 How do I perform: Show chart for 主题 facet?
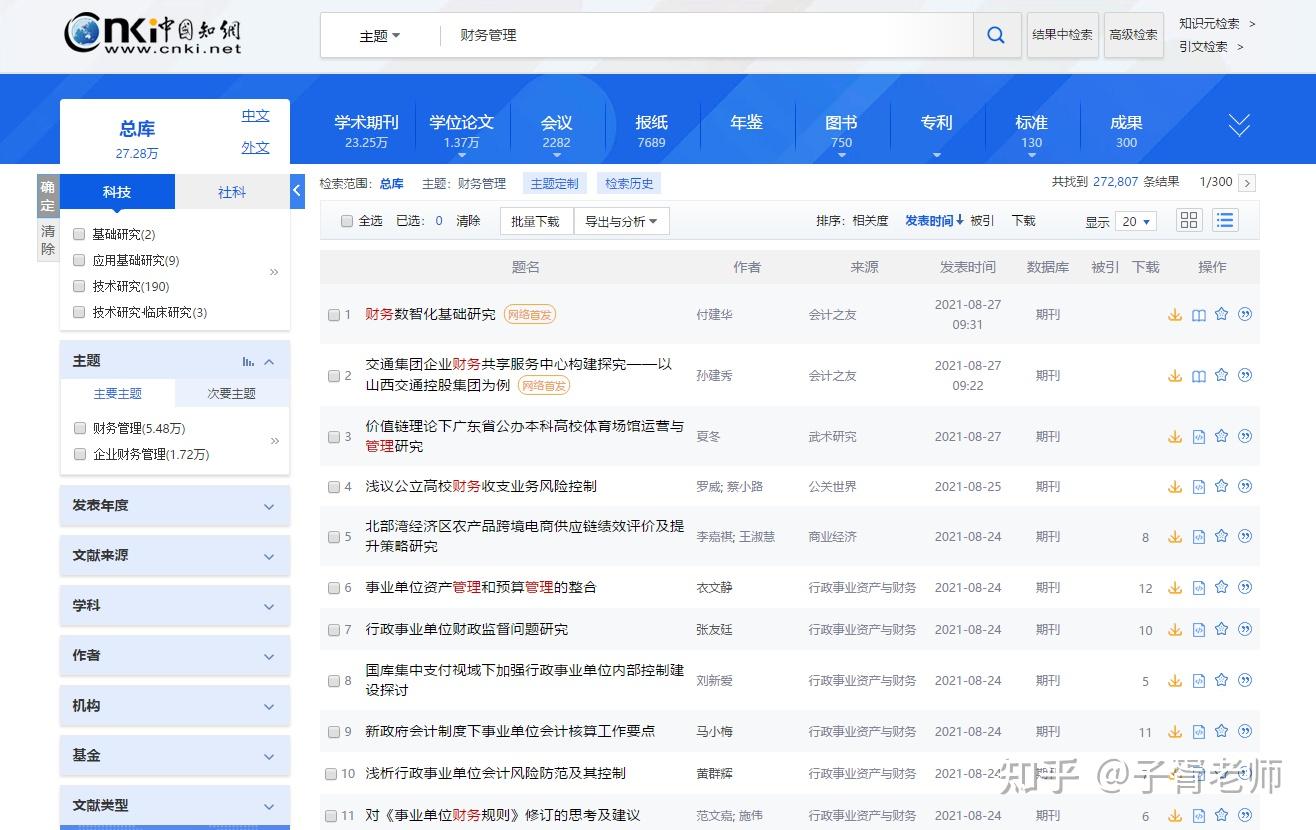pyautogui.click(x=248, y=361)
